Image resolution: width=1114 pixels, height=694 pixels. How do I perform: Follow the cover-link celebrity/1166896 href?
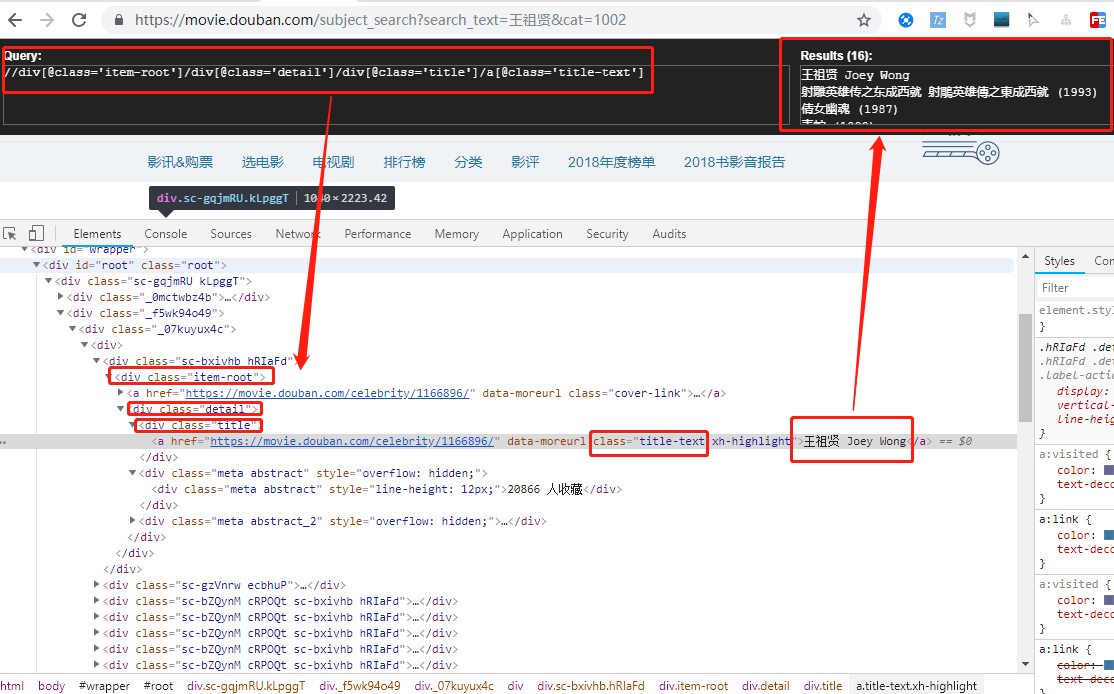(327, 393)
